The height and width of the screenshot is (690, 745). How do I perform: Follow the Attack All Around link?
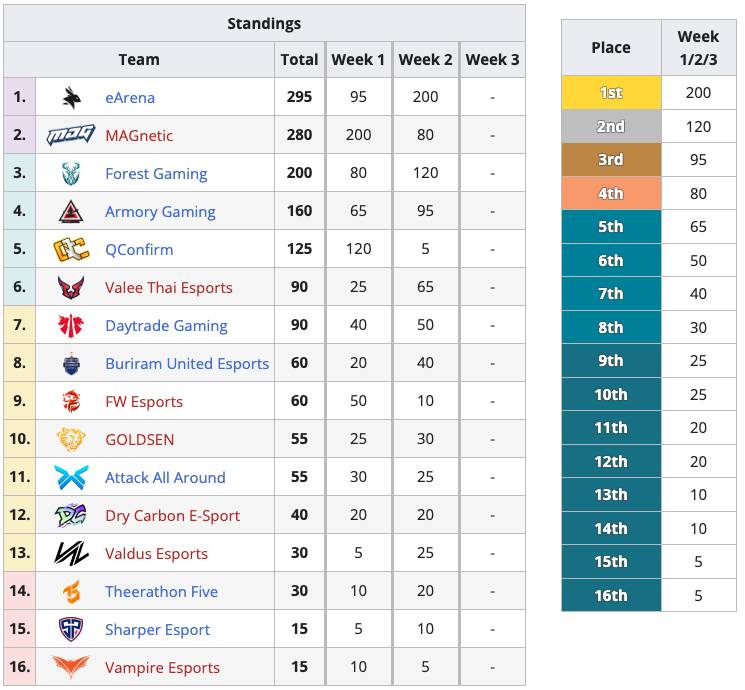(165, 478)
